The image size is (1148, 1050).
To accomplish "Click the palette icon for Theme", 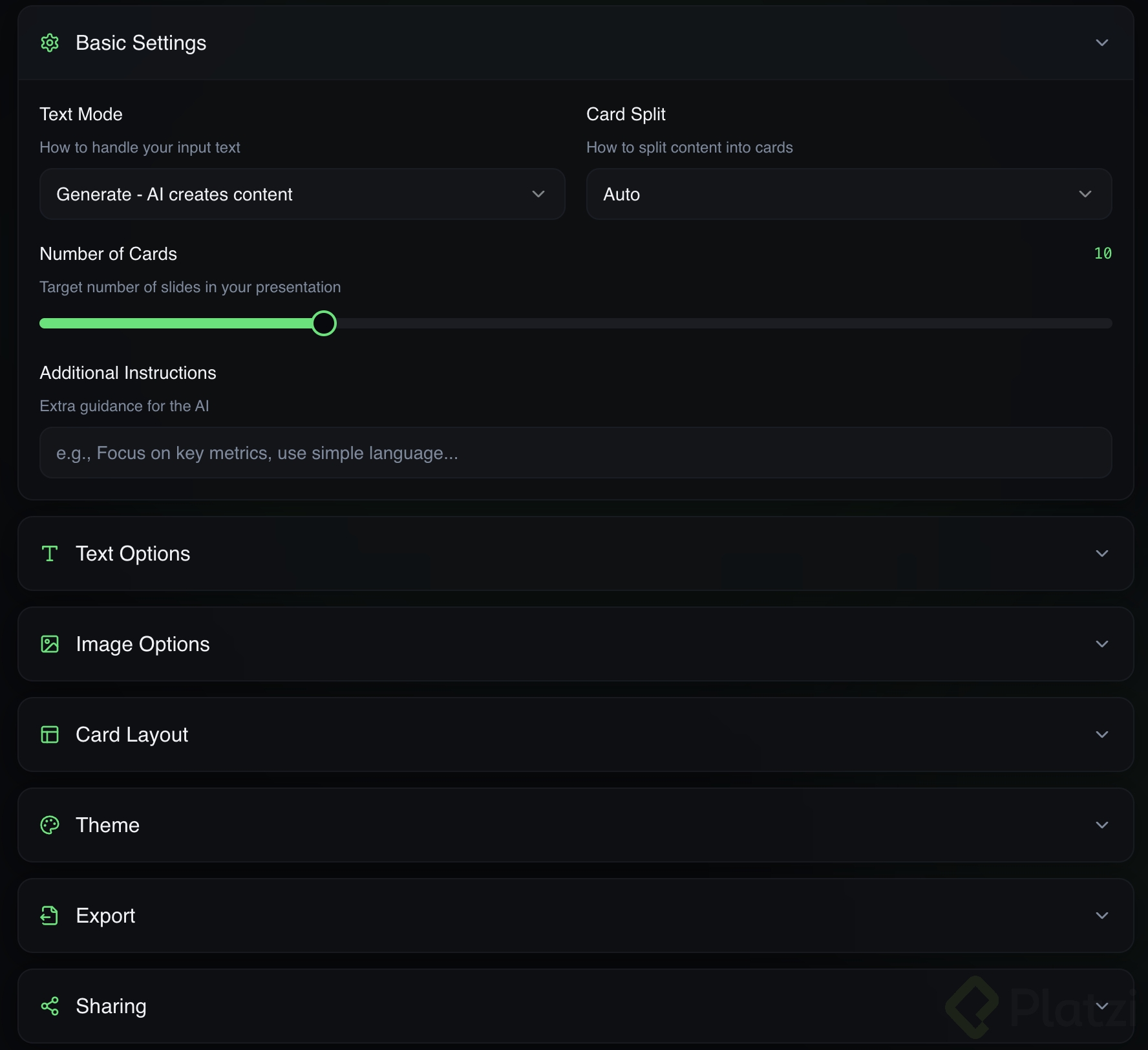I will (x=50, y=825).
